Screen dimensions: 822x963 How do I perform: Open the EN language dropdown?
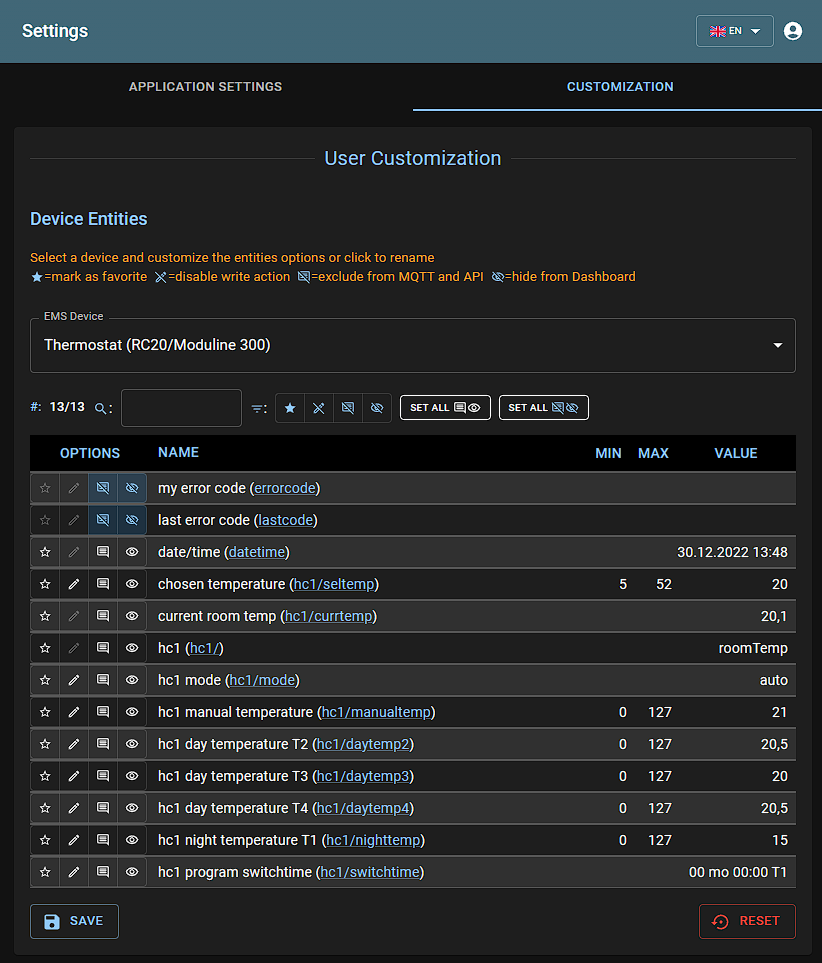(734, 31)
